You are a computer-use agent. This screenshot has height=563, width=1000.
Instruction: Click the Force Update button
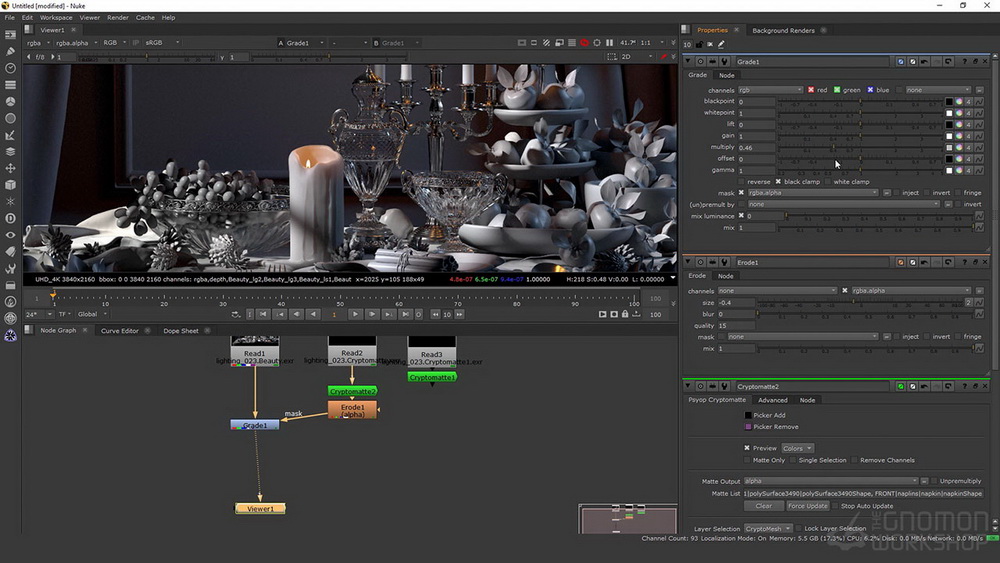pyautogui.click(x=807, y=506)
